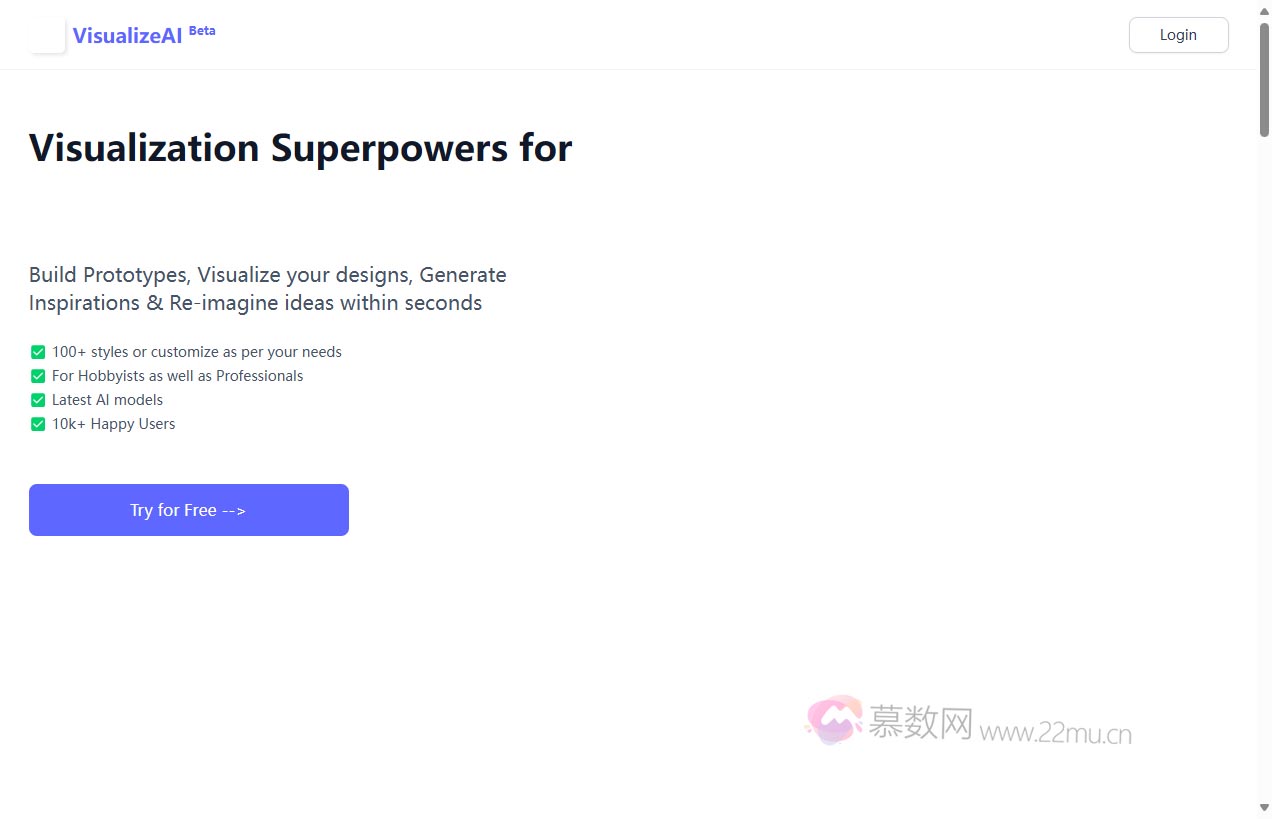
Task: Click the 100+ styles feature text
Action: [197, 352]
